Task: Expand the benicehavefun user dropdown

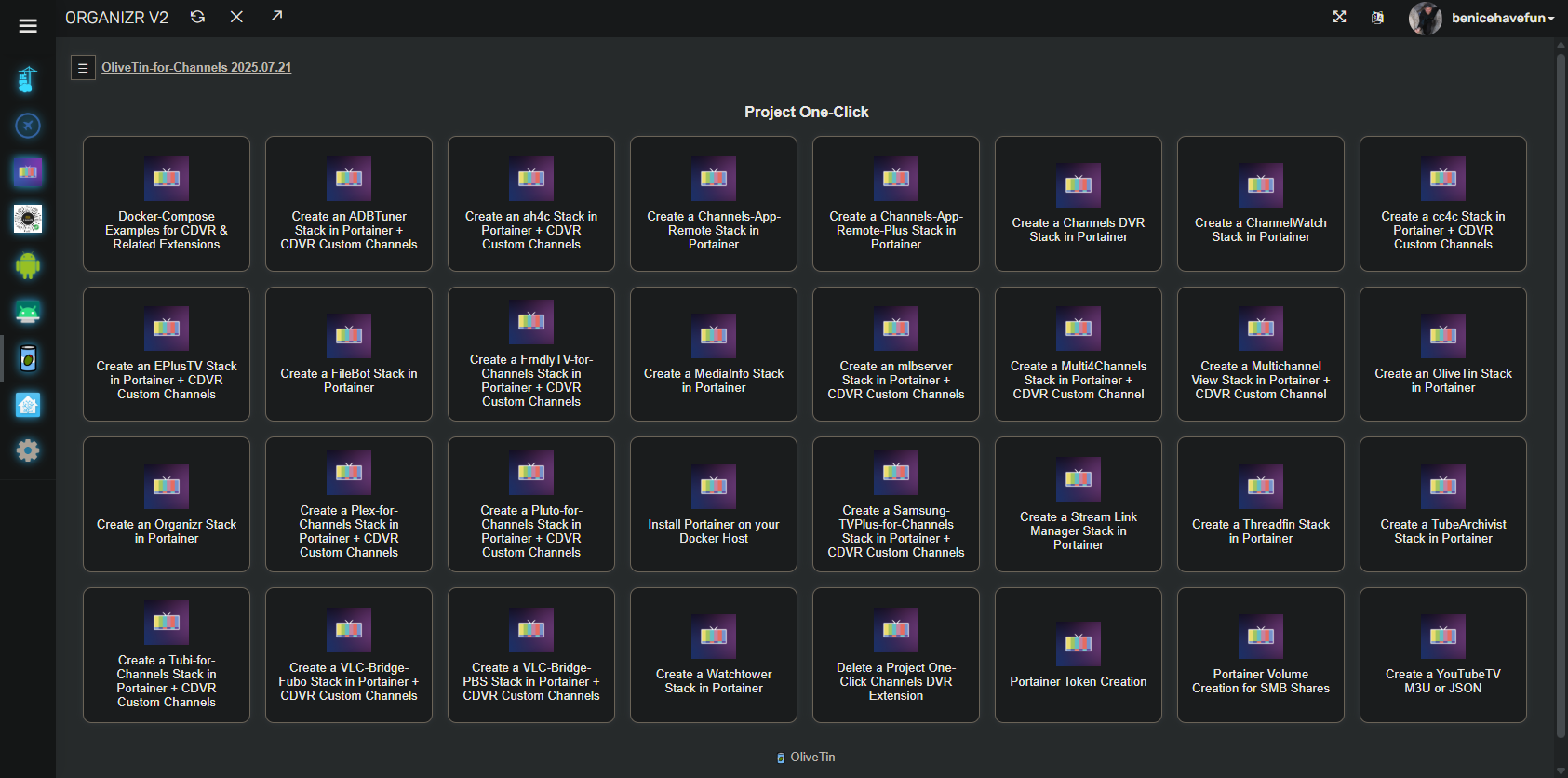Action: point(1501,18)
